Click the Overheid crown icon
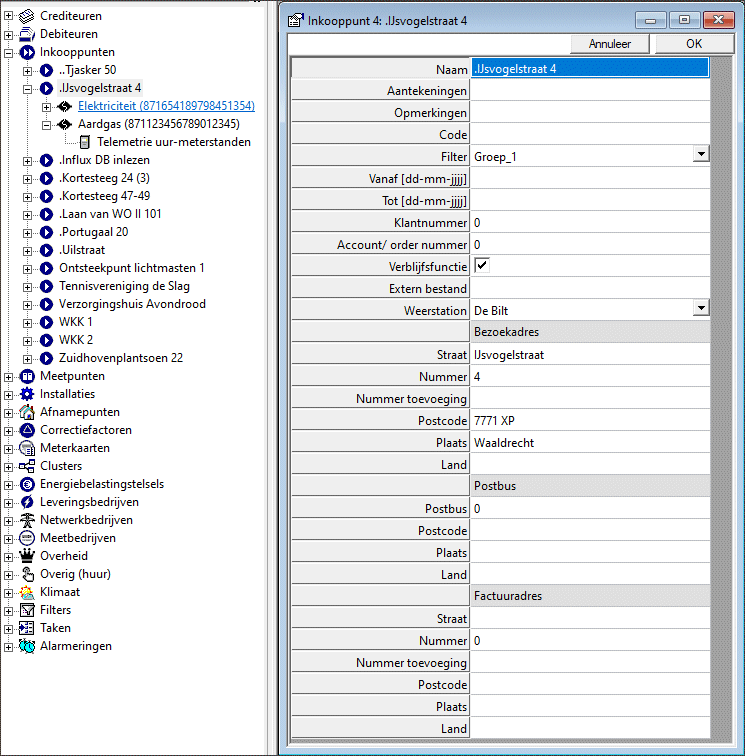This screenshot has height=756, width=745. pyautogui.click(x=27, y=556)
